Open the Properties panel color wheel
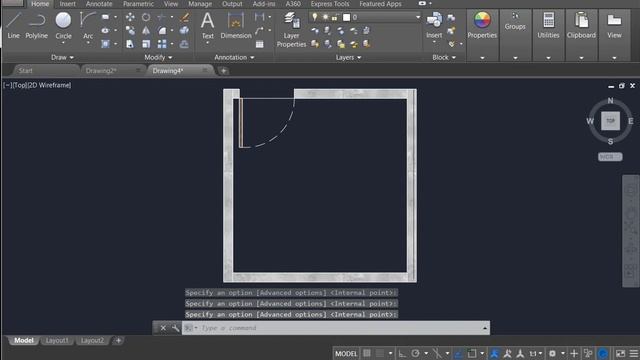Screen dimensions: 640x360 click(482, 20)
